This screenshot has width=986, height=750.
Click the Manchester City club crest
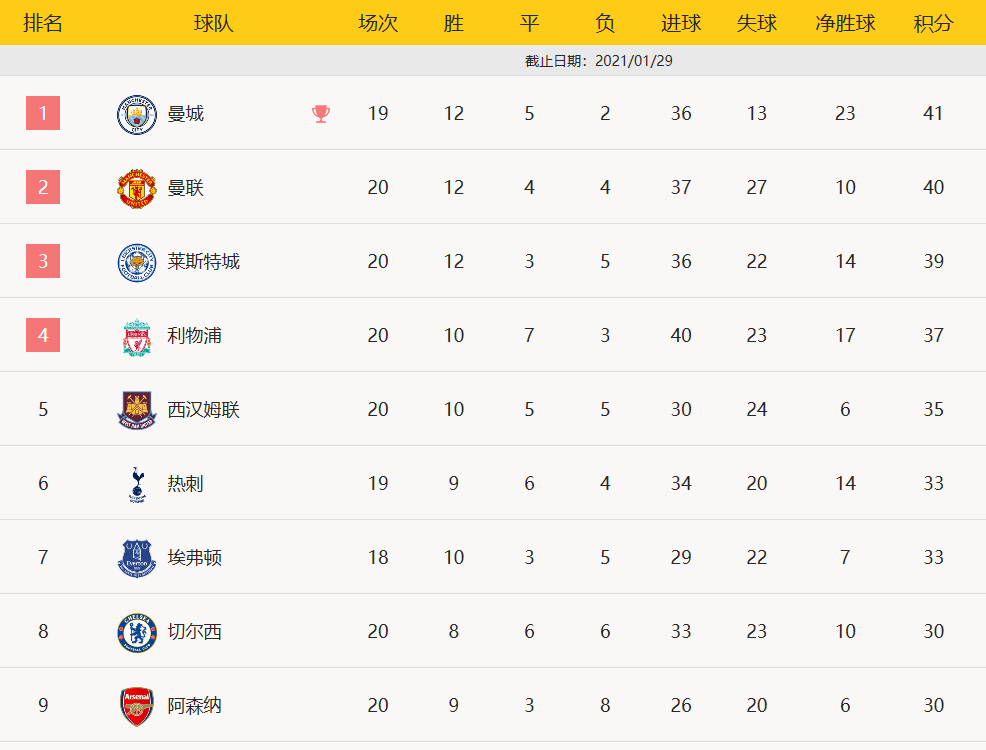pyautogui.click(x=137, y=114)
